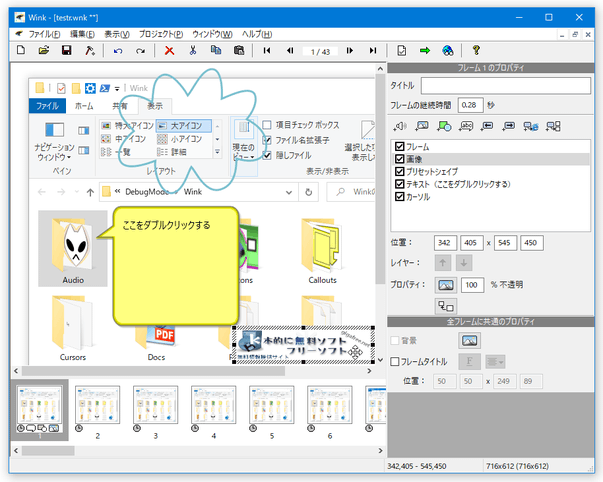Select the frame 6 thumbnail
Image resolution: width=603 pixels, height=482 pixels.
pyautogui.click(x=330, y=405)
